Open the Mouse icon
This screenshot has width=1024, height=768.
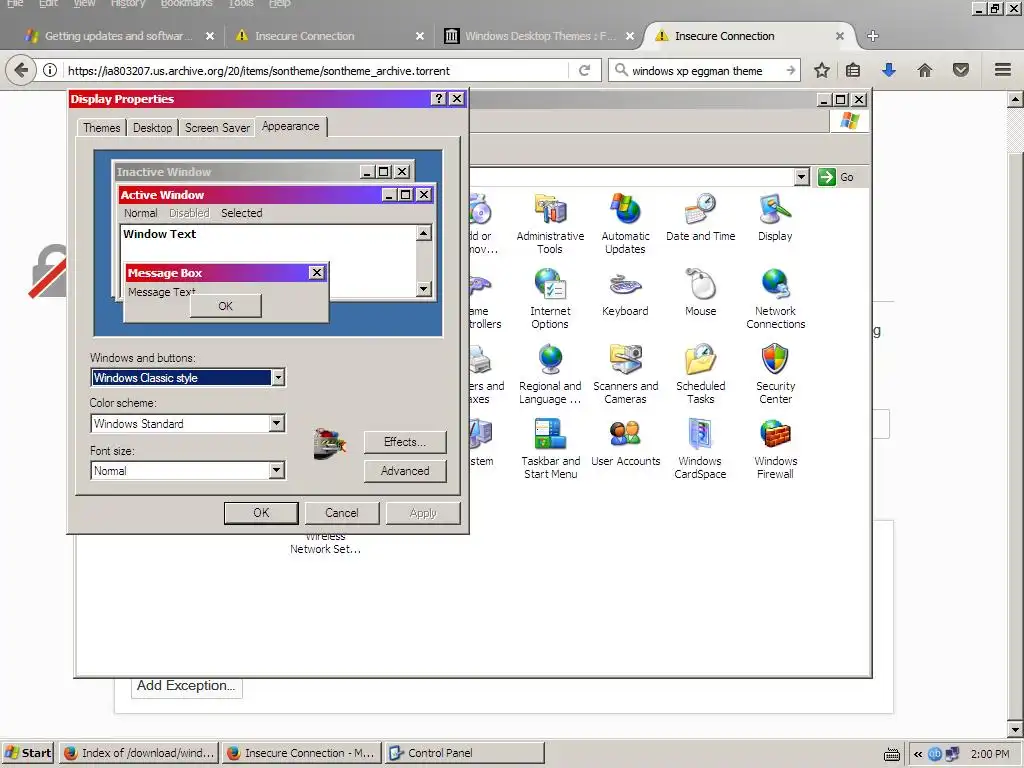coord(700,292)
